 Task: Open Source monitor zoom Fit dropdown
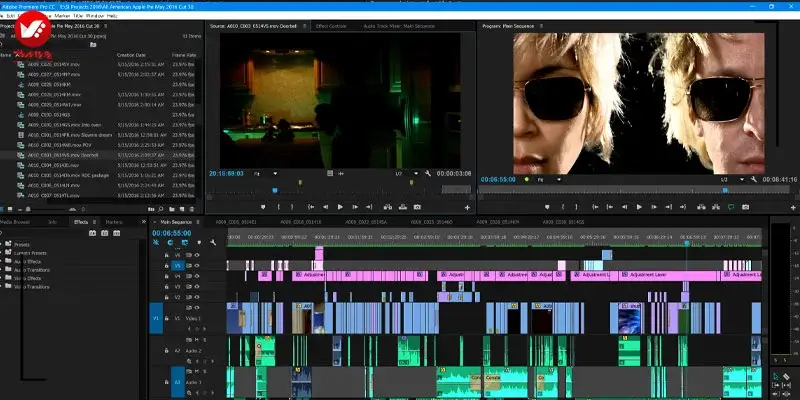(266, 173)
